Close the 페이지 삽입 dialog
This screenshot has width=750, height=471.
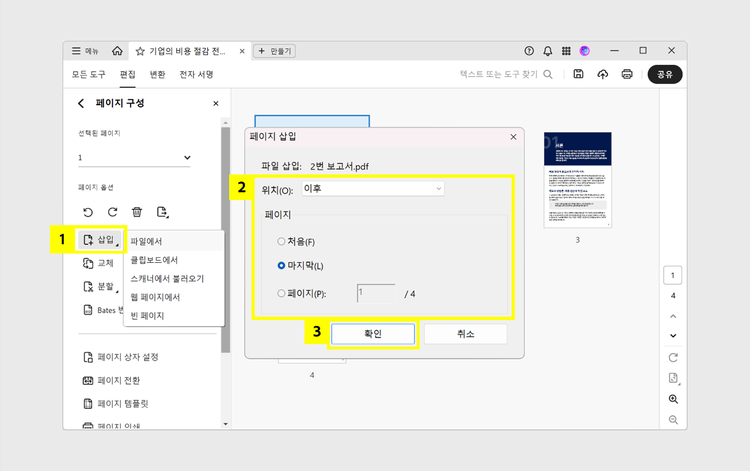513,137
